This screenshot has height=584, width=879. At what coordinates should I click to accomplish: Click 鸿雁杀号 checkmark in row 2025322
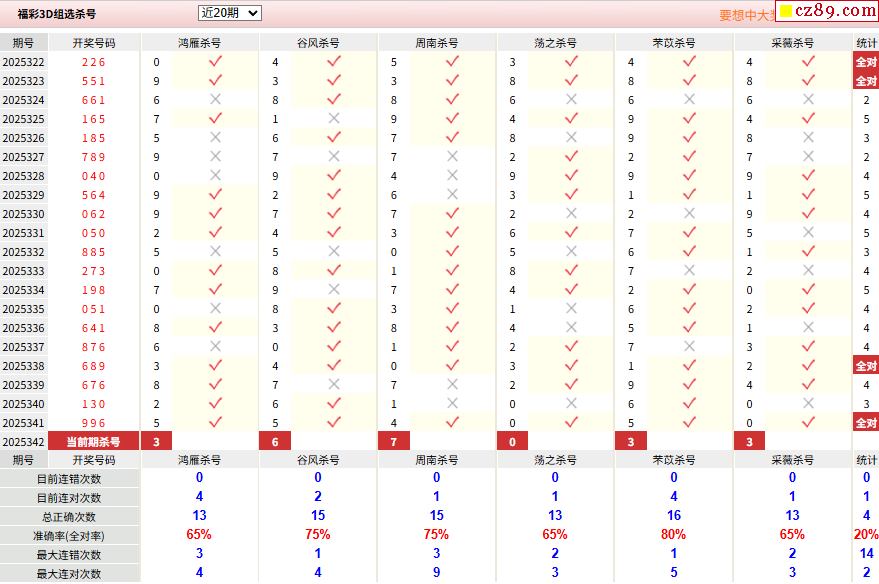point(215,62)
